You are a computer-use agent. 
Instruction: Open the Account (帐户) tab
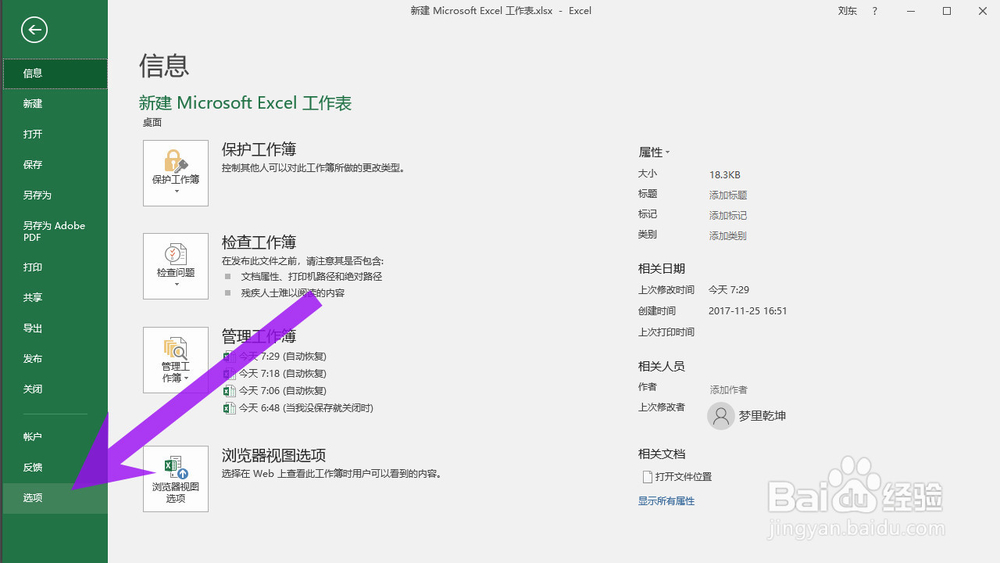(55, 437)
